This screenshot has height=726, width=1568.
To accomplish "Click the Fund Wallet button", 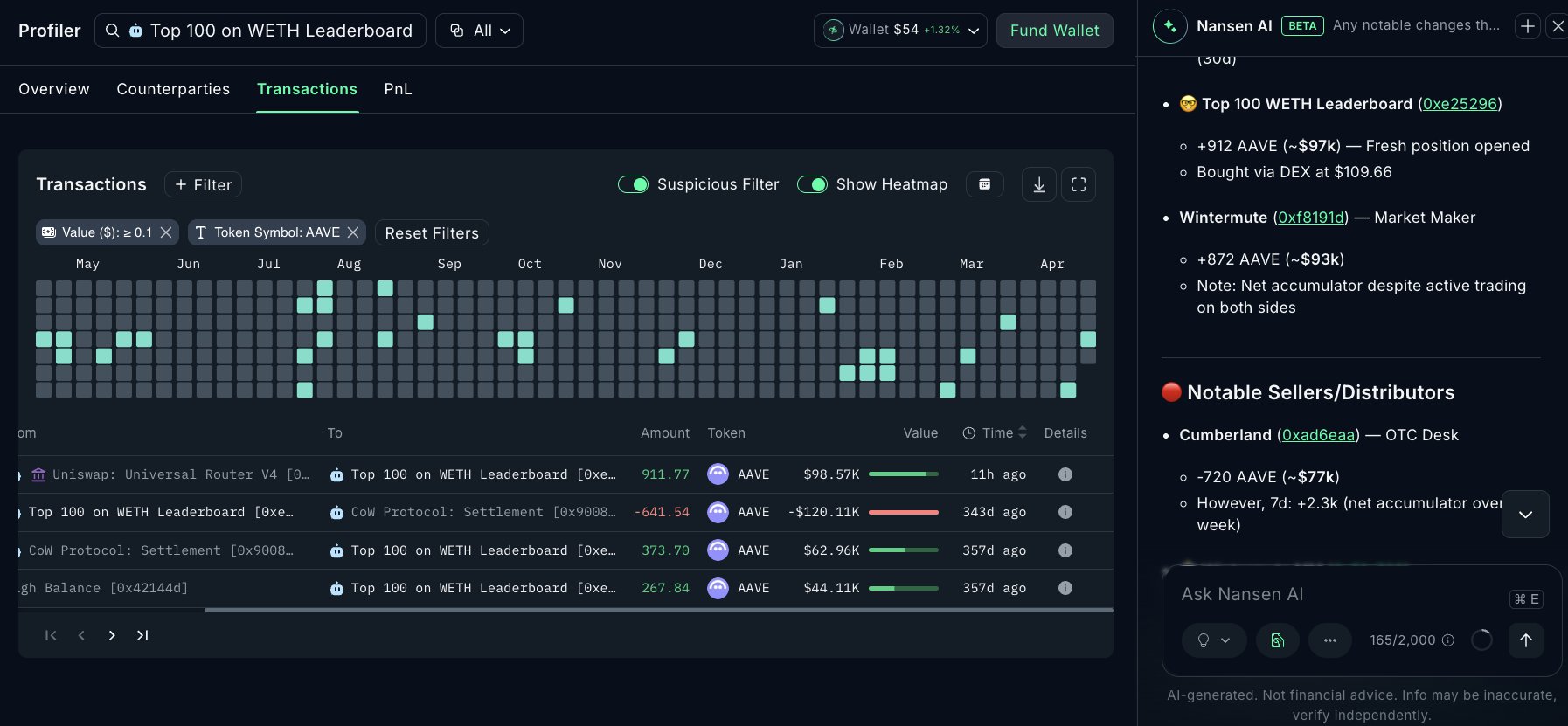I will [1054, 31].
